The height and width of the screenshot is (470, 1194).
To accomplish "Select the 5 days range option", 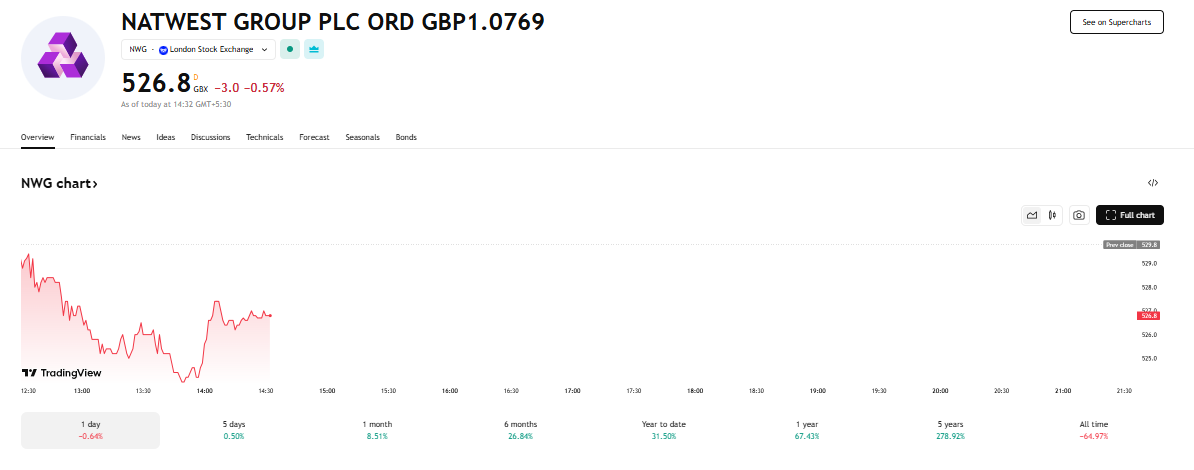I will click(235, 430).
